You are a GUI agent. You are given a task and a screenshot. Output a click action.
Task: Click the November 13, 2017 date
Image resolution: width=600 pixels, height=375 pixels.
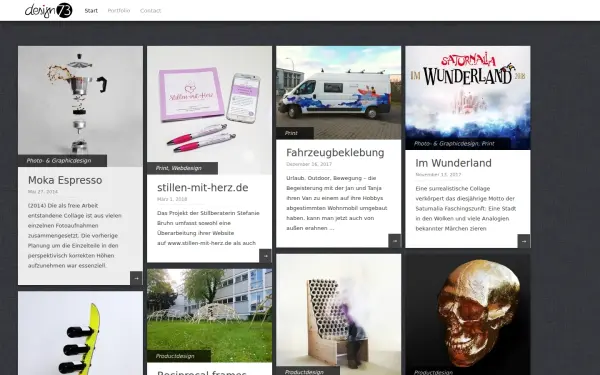(x=439, y=174)
